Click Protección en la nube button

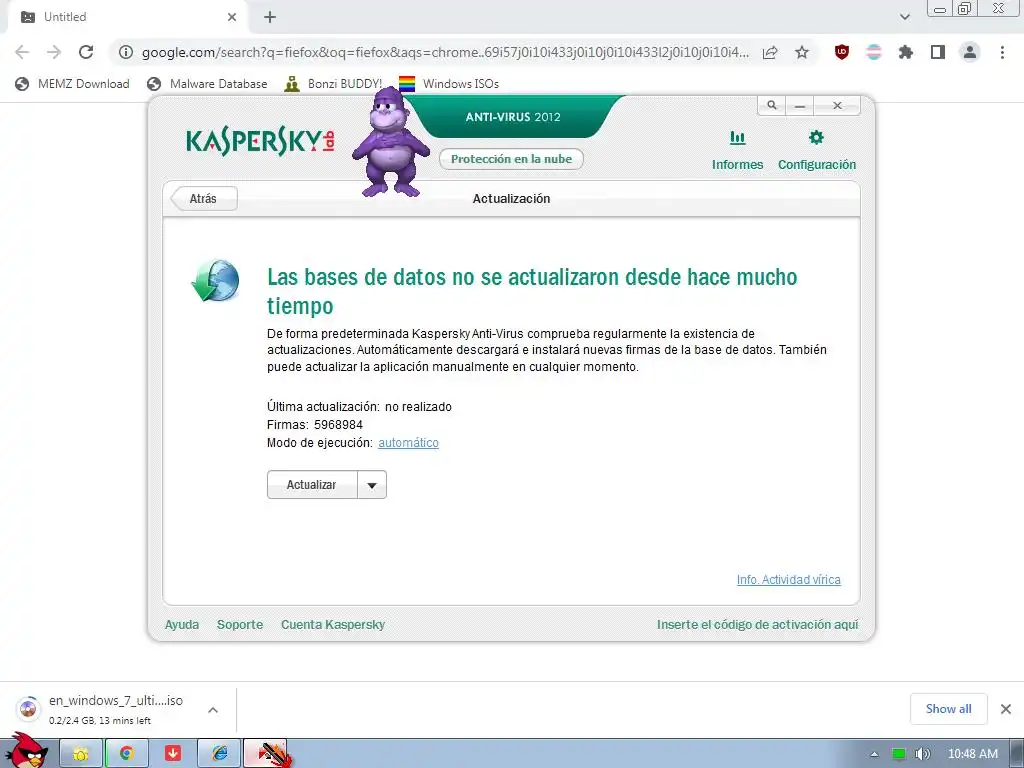511,159
